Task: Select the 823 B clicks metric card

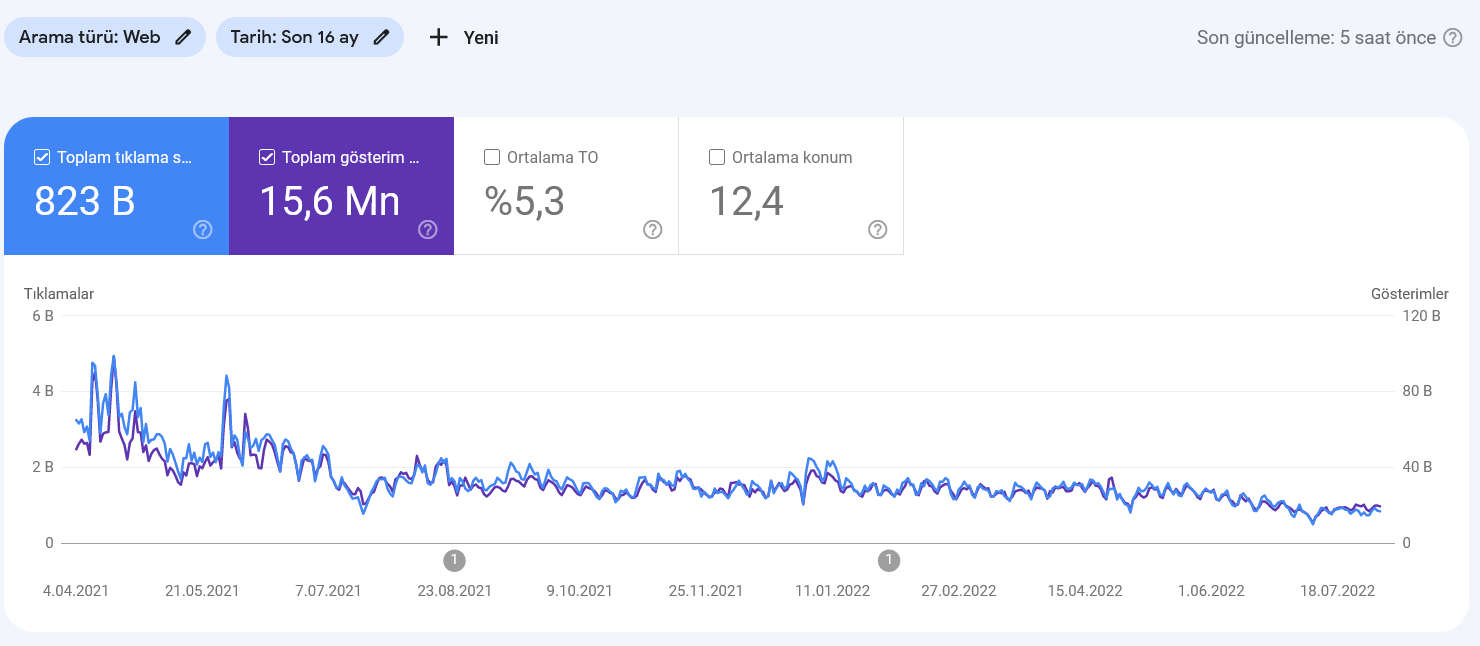Action: [x=116, y=186]
